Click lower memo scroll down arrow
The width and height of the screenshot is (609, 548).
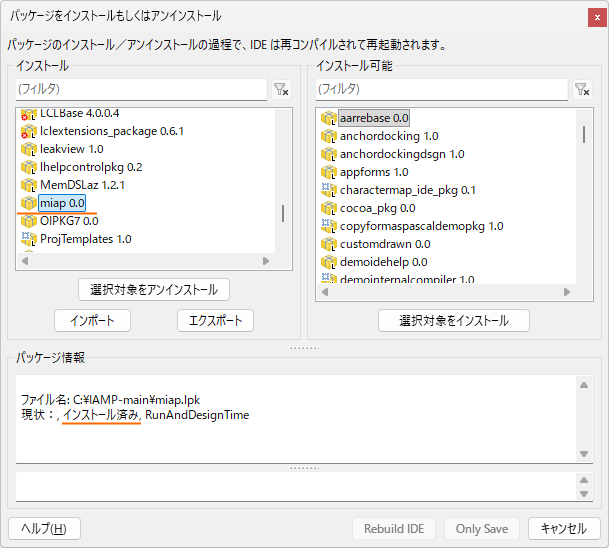(x=584, y=494)
